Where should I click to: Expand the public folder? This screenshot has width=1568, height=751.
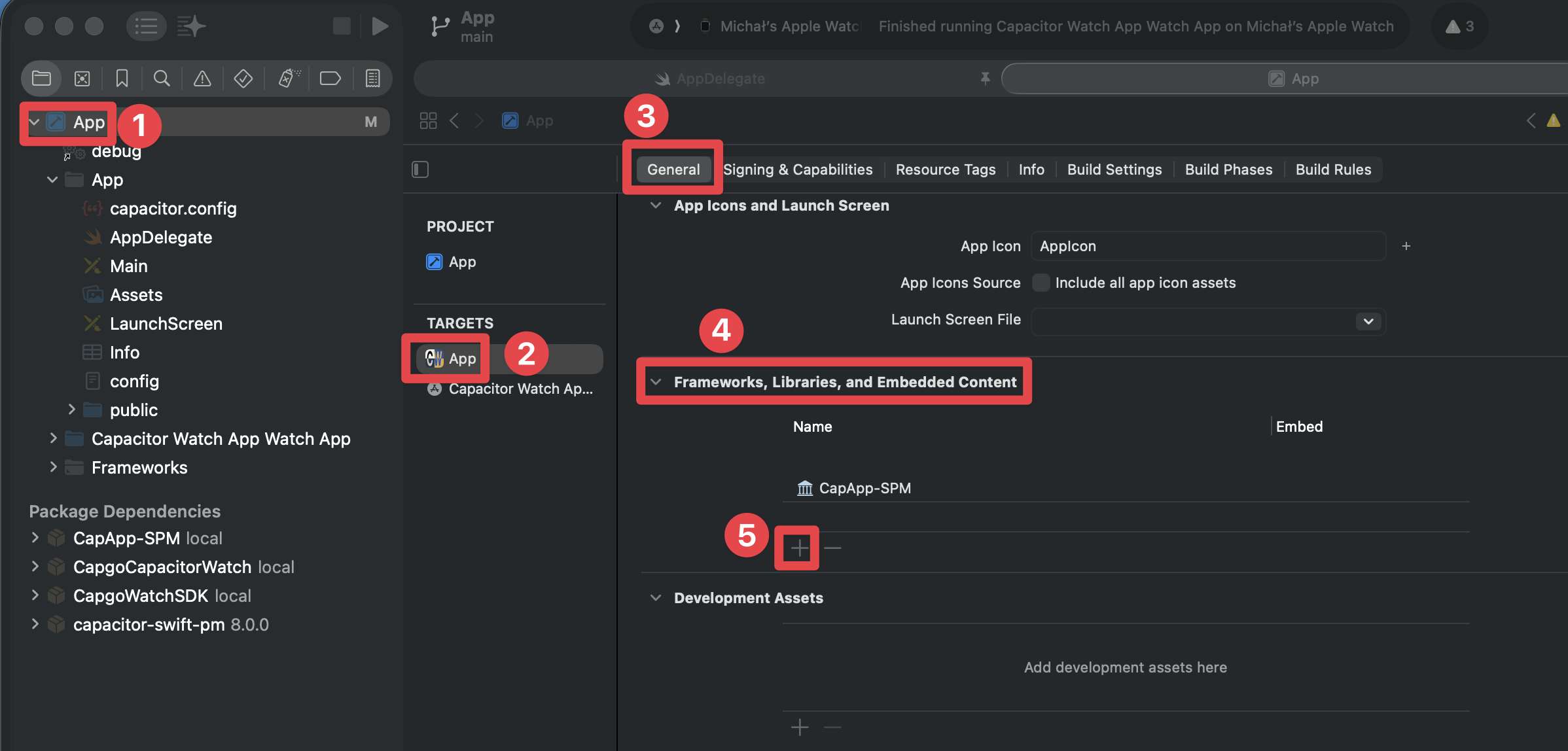click(71, 410)
